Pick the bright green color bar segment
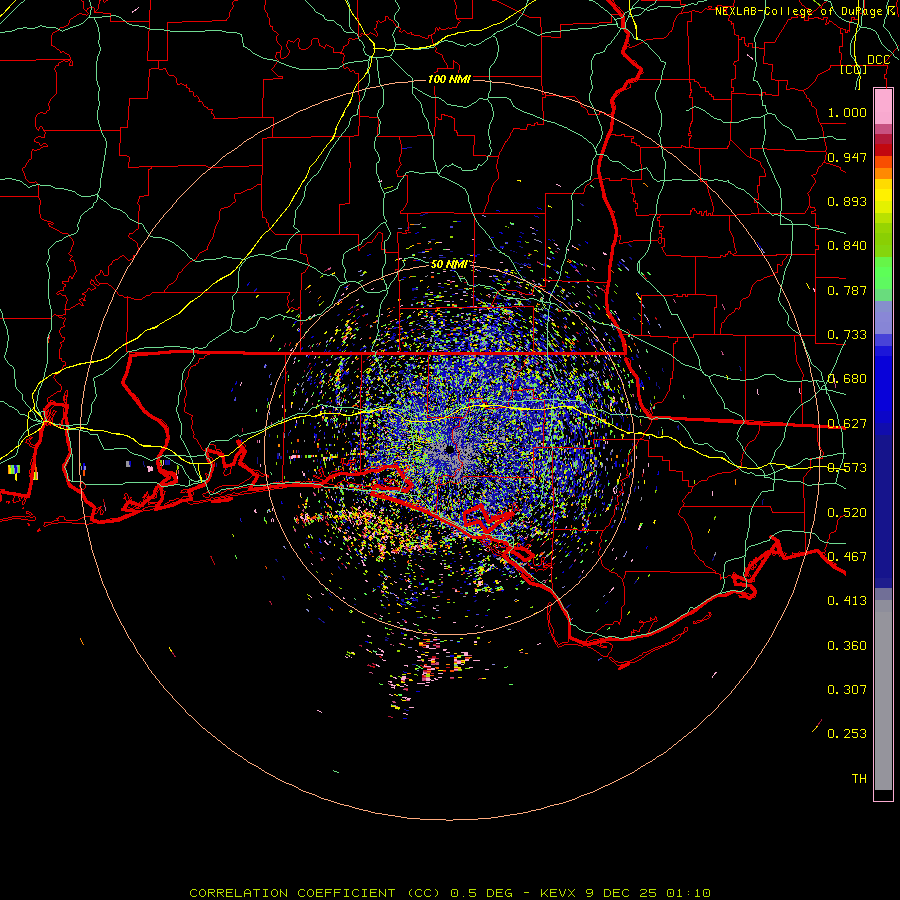 click(883, 273)
